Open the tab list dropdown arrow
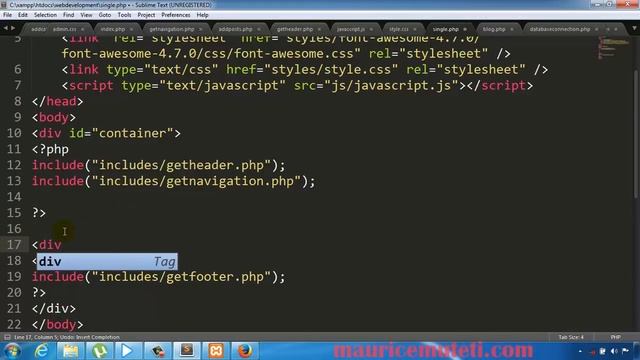Viewport: 640px width, 360px height. coord(634,29)
